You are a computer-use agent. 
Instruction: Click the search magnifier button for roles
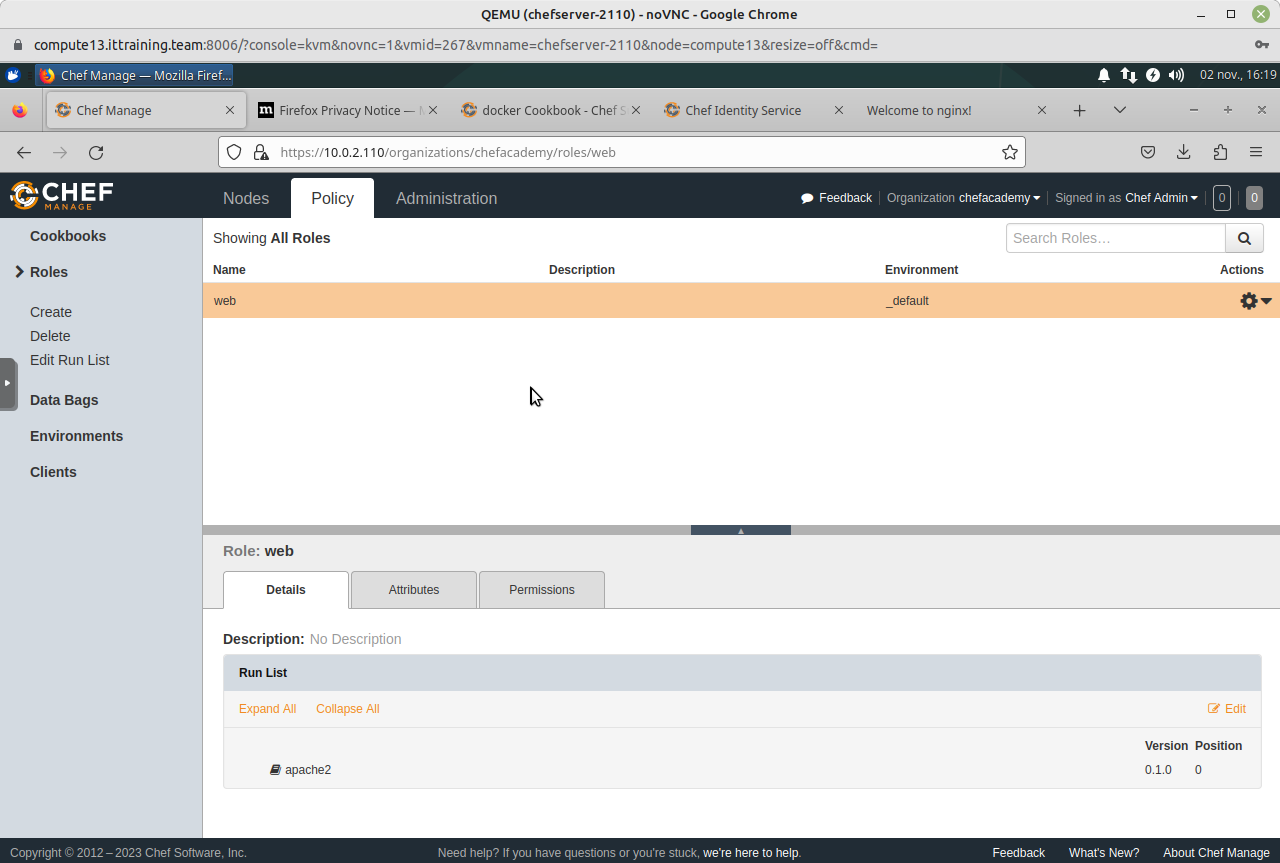[x=1244, y=238]
